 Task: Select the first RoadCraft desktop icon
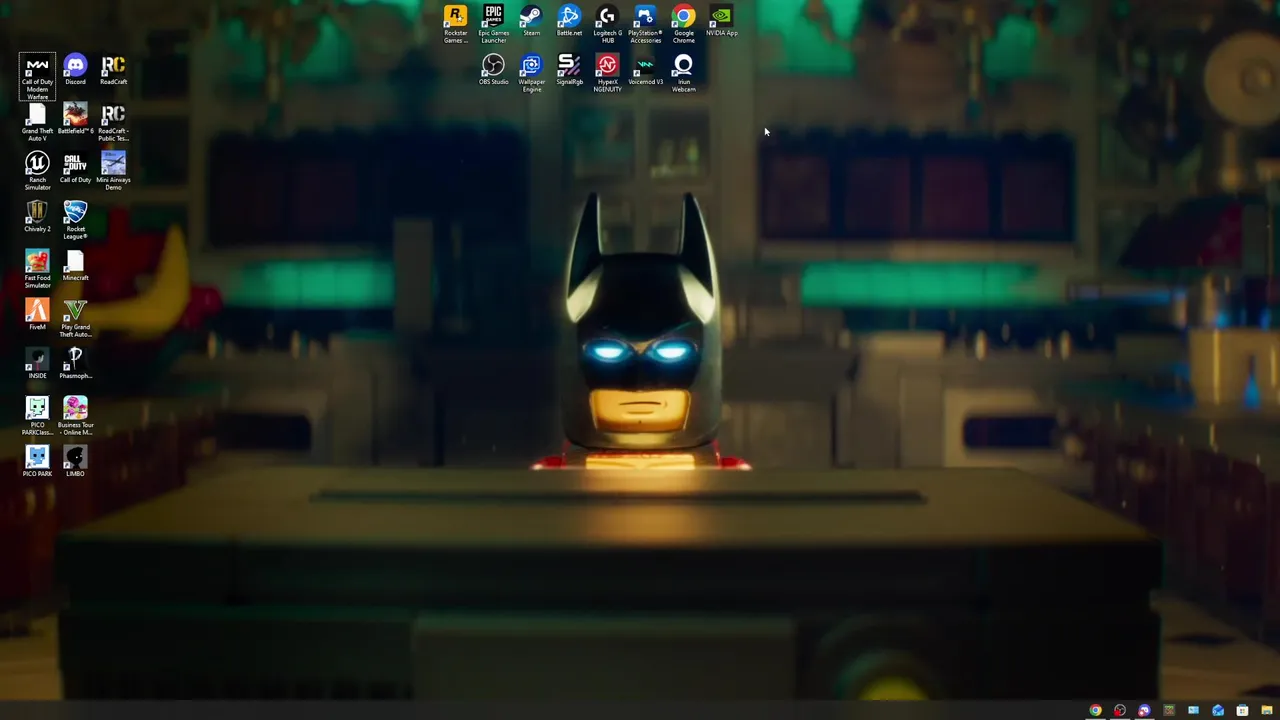(x=113, y=70)
